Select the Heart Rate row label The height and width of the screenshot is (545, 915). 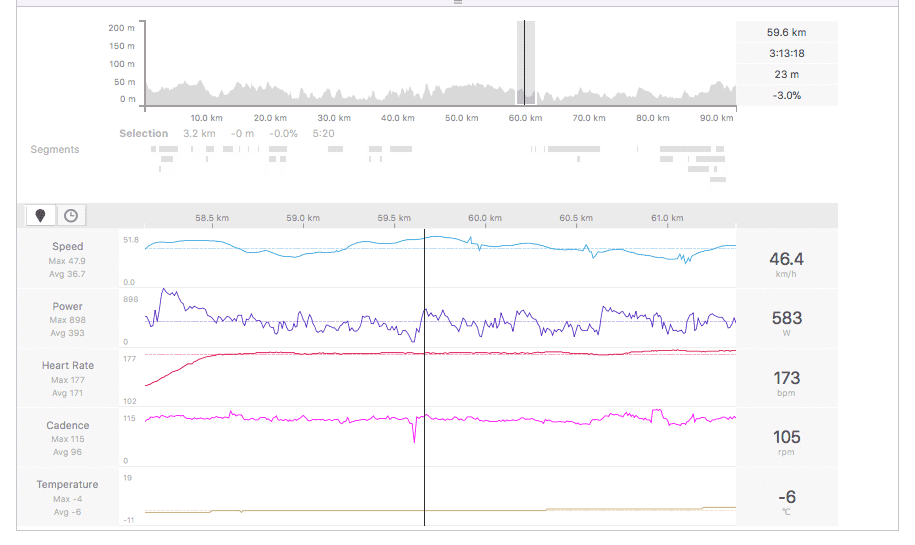tap(68, 366)
